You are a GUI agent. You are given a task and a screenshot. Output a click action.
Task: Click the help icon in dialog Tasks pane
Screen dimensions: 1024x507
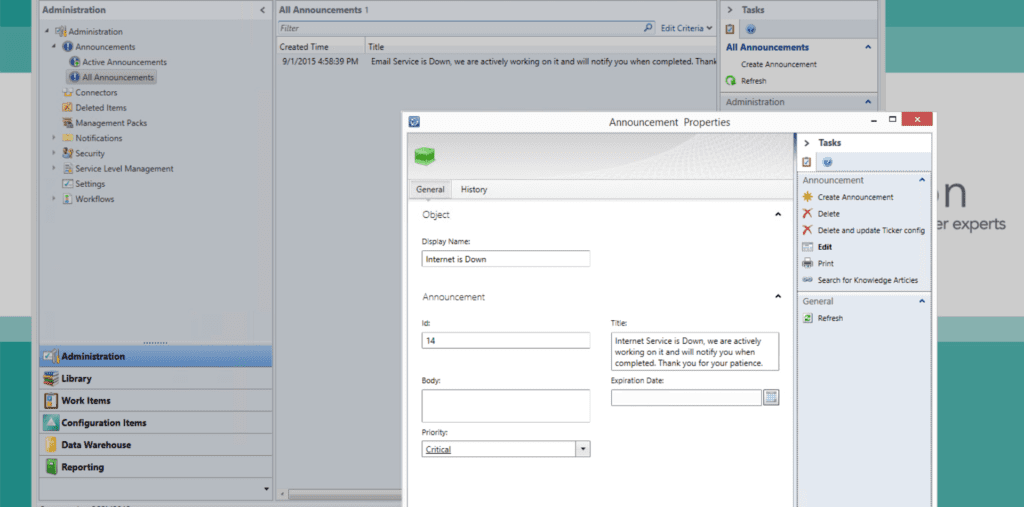tap(827, 161)
